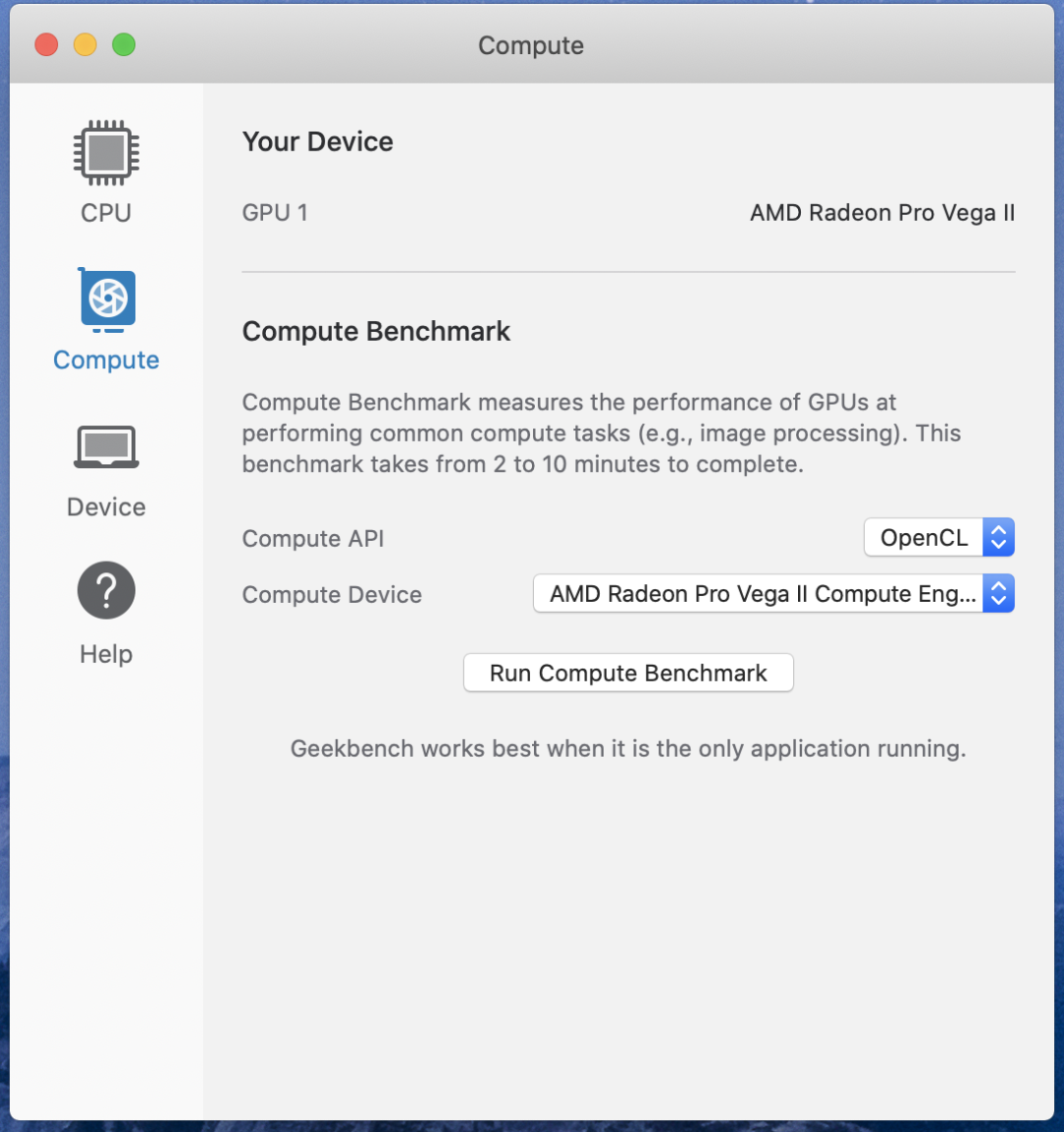Image resolution: width=1064 pixels, height=1132 pixels.
Task: Click the blue arrows on Compute Device selector
Action: [x=998, y=593]
